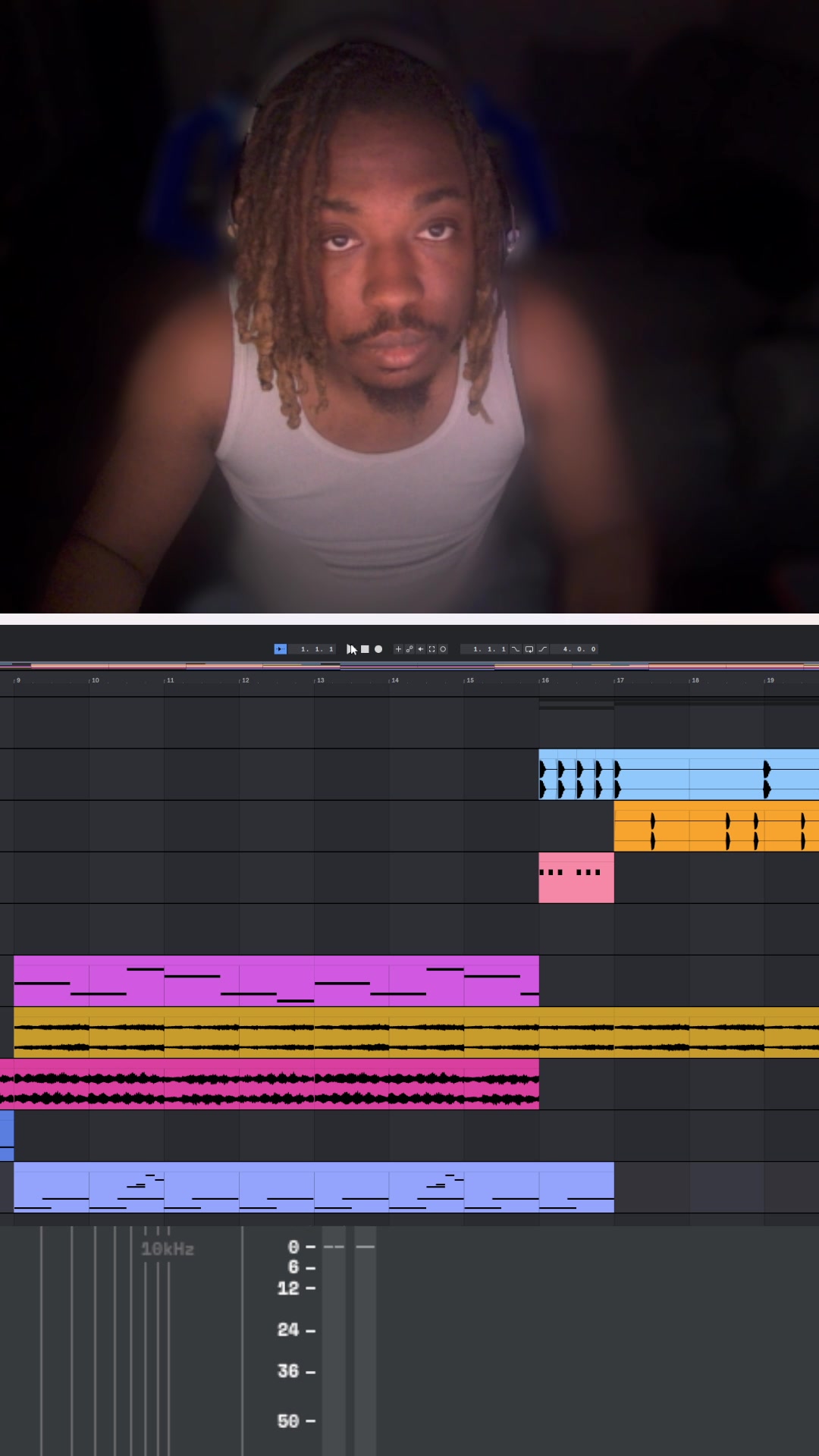Toggle the Punch-Out switch icon
This screenshot has width=819, height=1456.
pyautogui.click(x=543, y=649)
